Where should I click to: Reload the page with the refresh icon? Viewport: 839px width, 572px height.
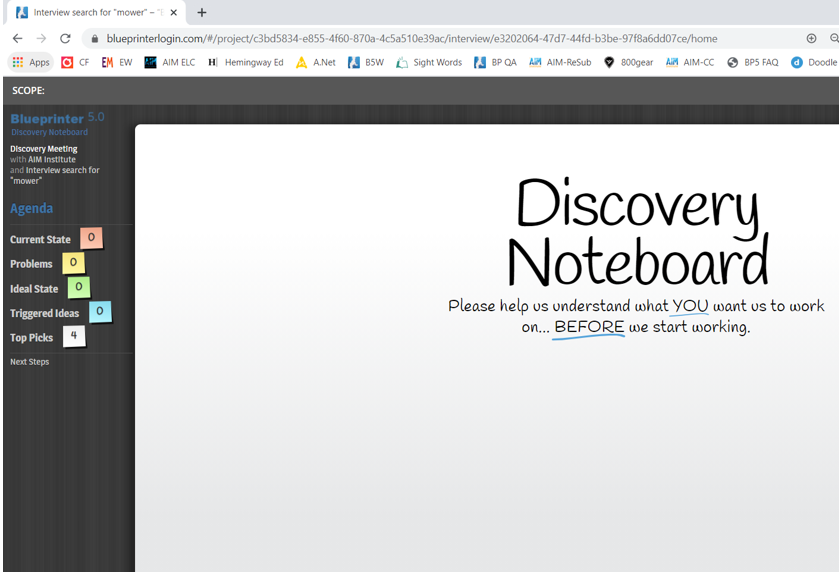pyautogui.click(x=65, y=39)
